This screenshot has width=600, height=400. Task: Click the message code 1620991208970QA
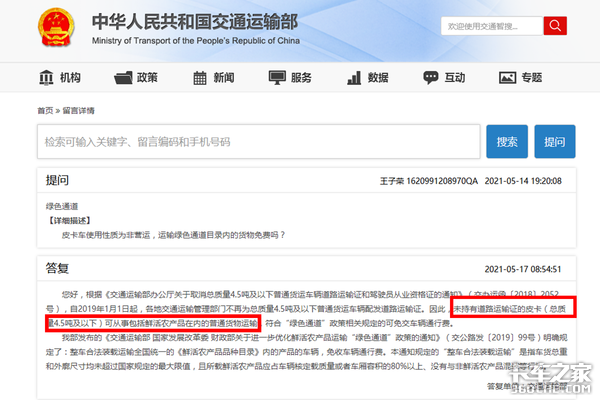point(442,181)
